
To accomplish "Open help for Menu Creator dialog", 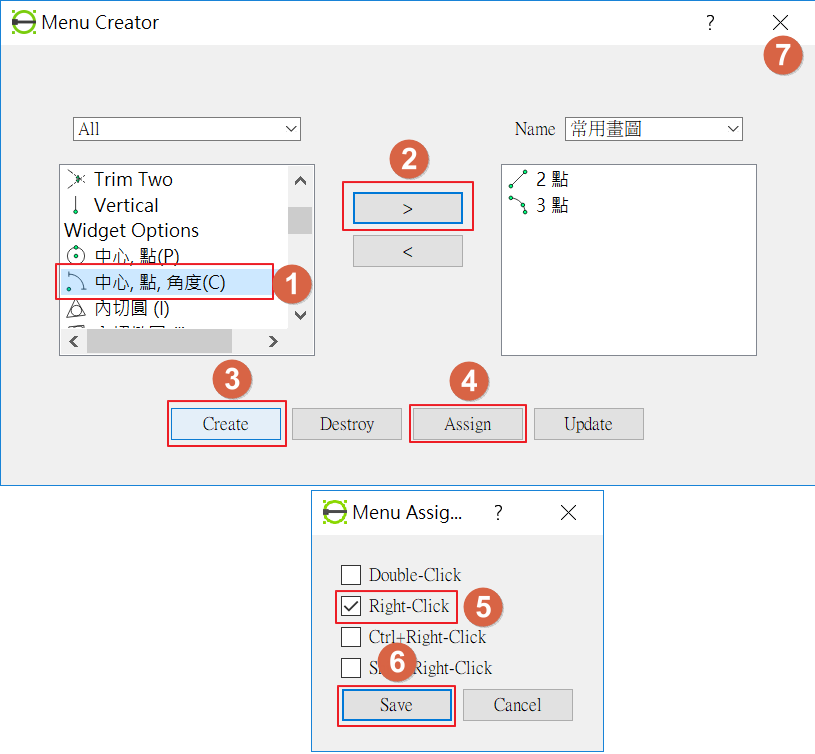I will point(710,22).
